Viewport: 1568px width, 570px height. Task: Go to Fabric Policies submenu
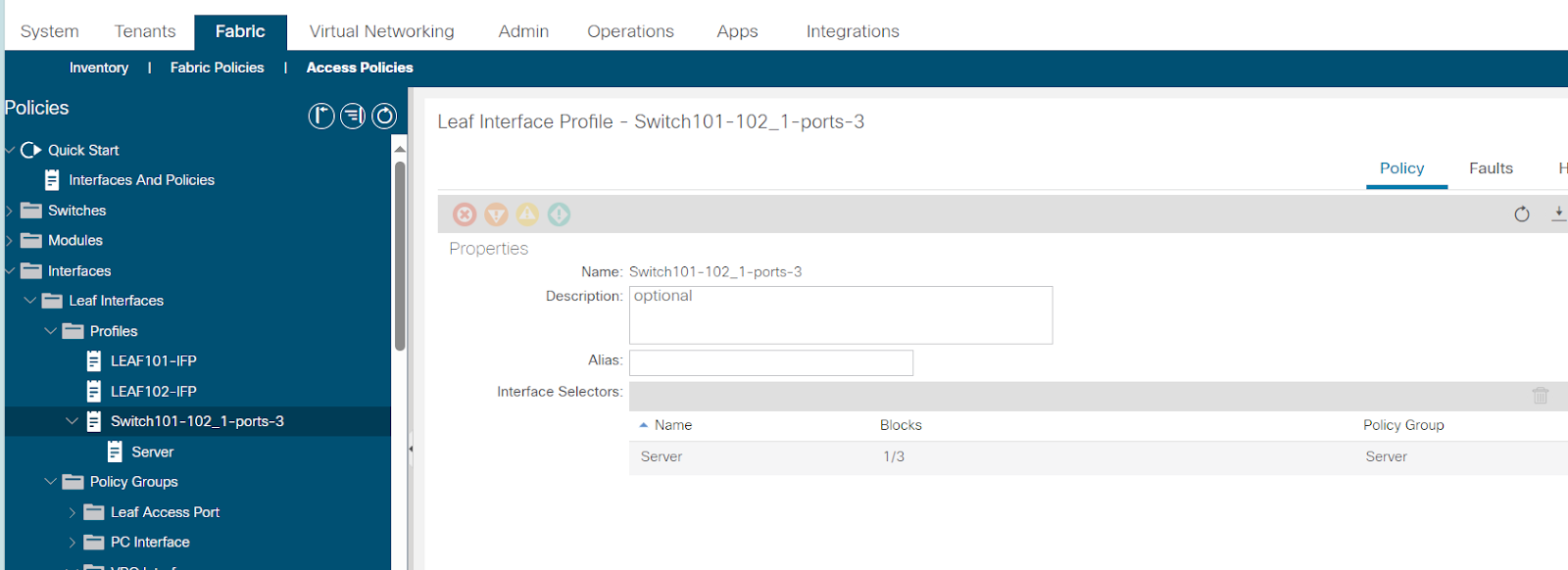pos(217,68)
